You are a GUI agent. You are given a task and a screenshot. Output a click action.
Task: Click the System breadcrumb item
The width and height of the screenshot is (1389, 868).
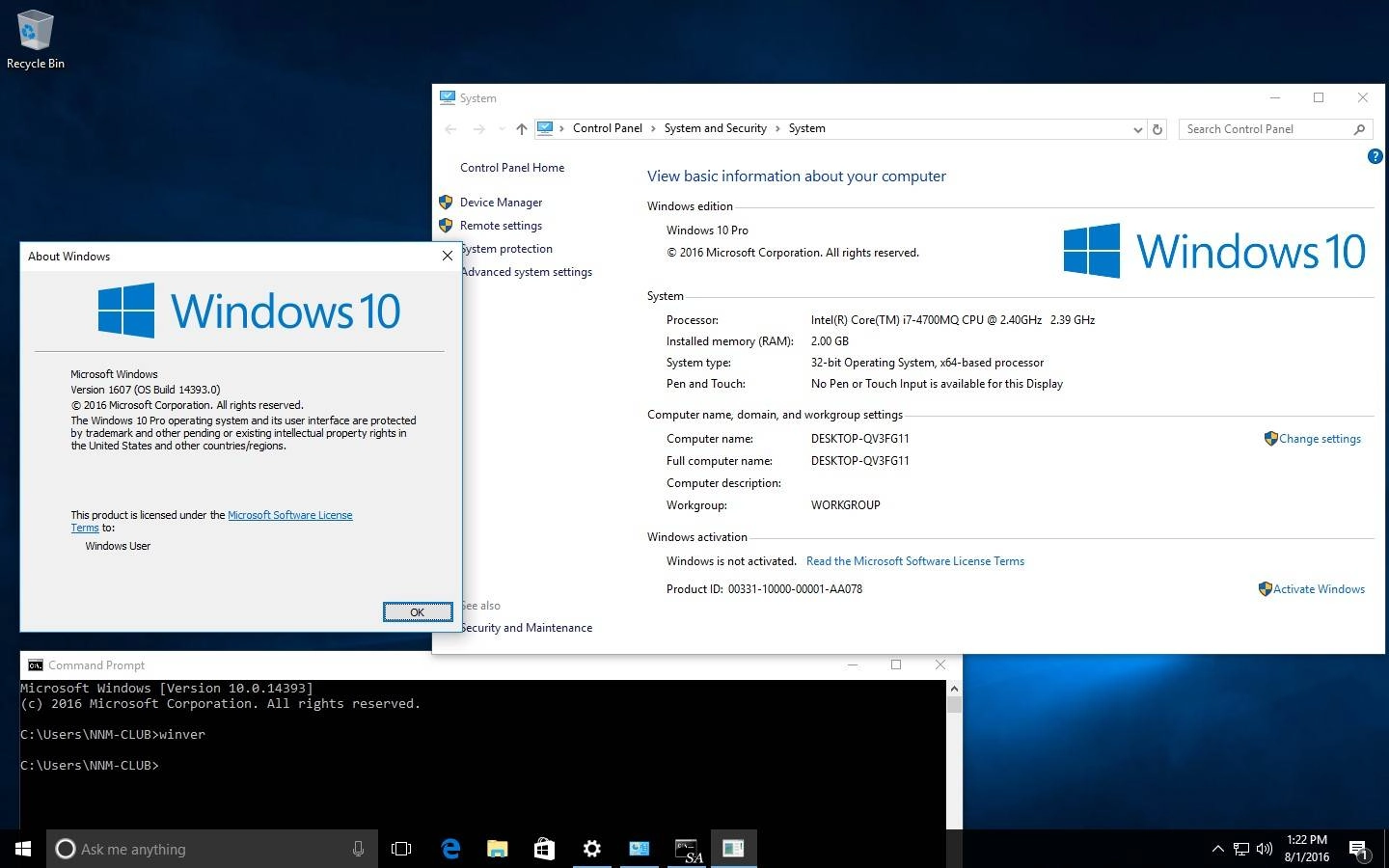[x=806, y=128]
